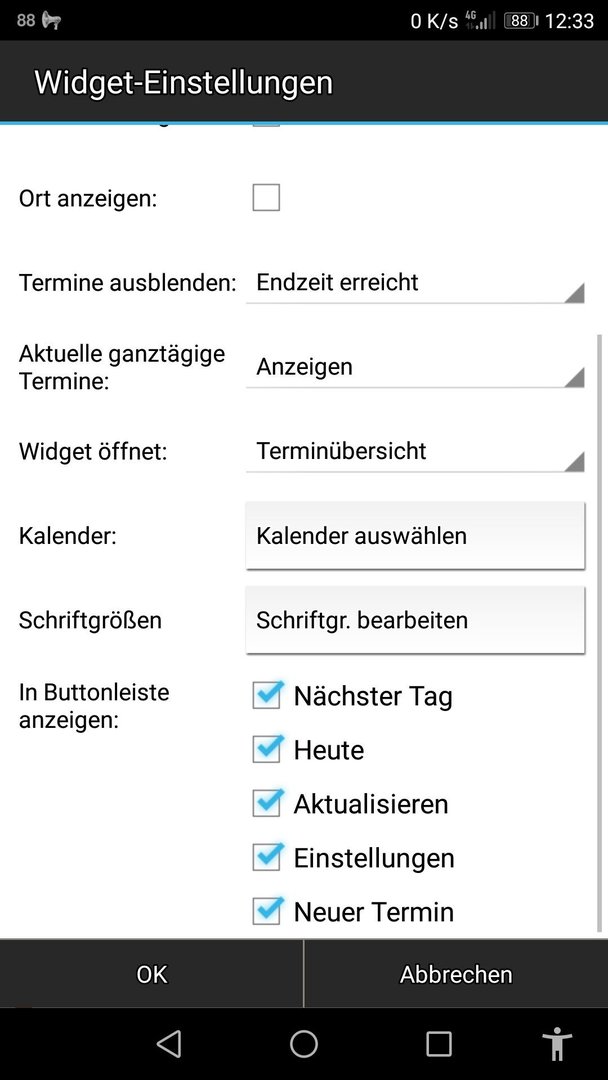Toggle the Einstellungen checkbox
This screenshot has width=608, height=1080.
coord(267,858)
